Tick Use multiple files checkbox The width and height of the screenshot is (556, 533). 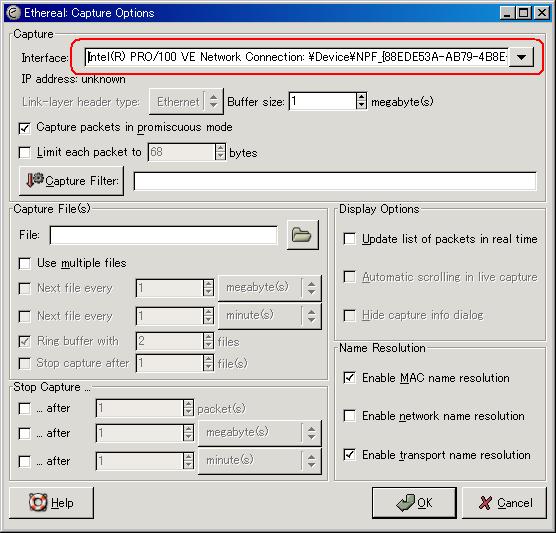coord(24,263)
